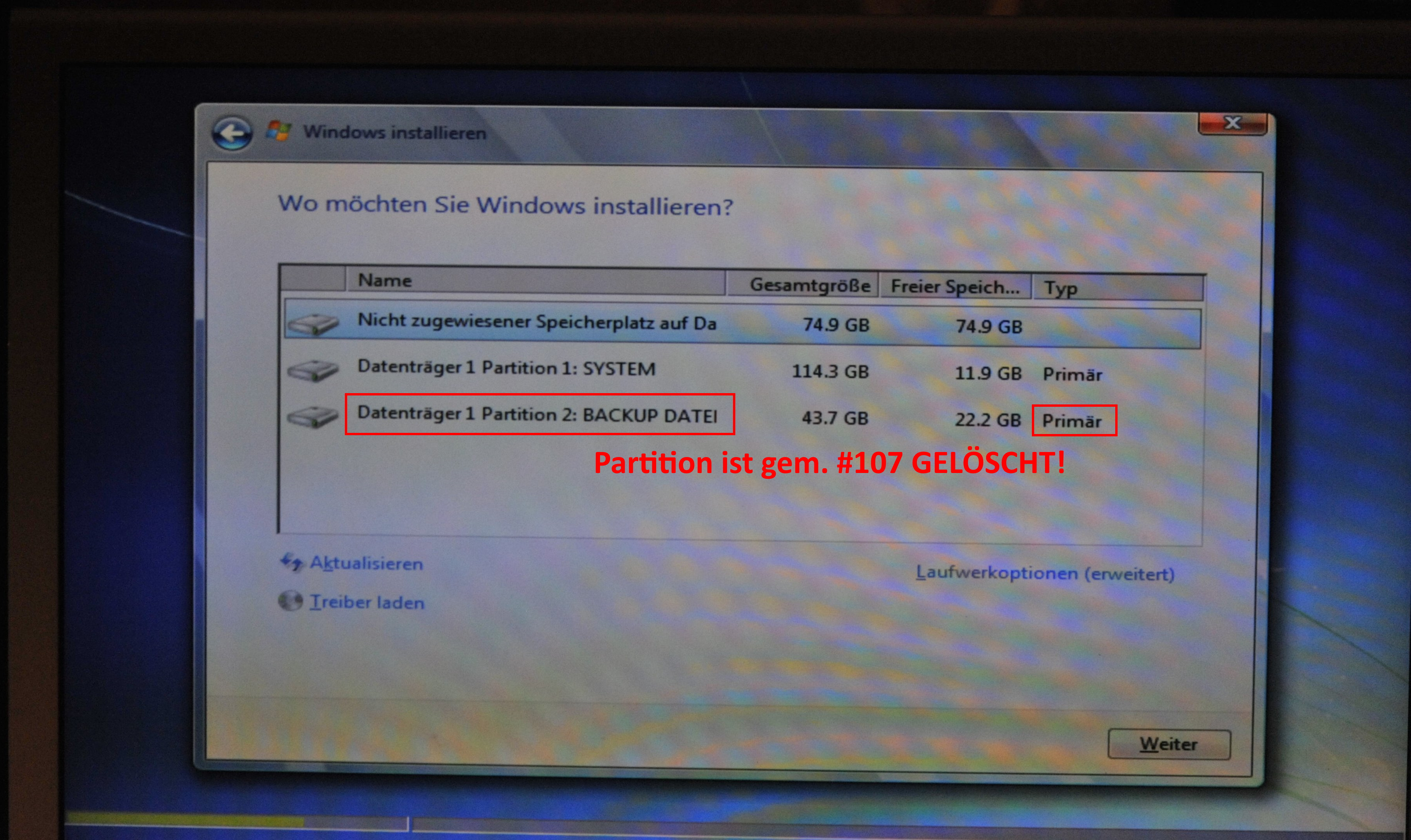Click the 'Windows installieren' title text
The width and height of the screenshot is (1411, 840).
click(394, 132)
